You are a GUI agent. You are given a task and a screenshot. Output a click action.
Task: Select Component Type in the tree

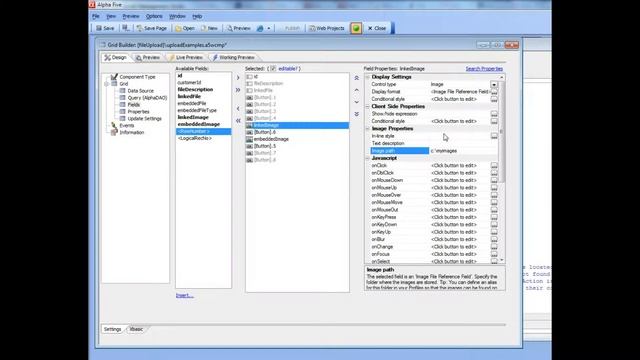137,77
